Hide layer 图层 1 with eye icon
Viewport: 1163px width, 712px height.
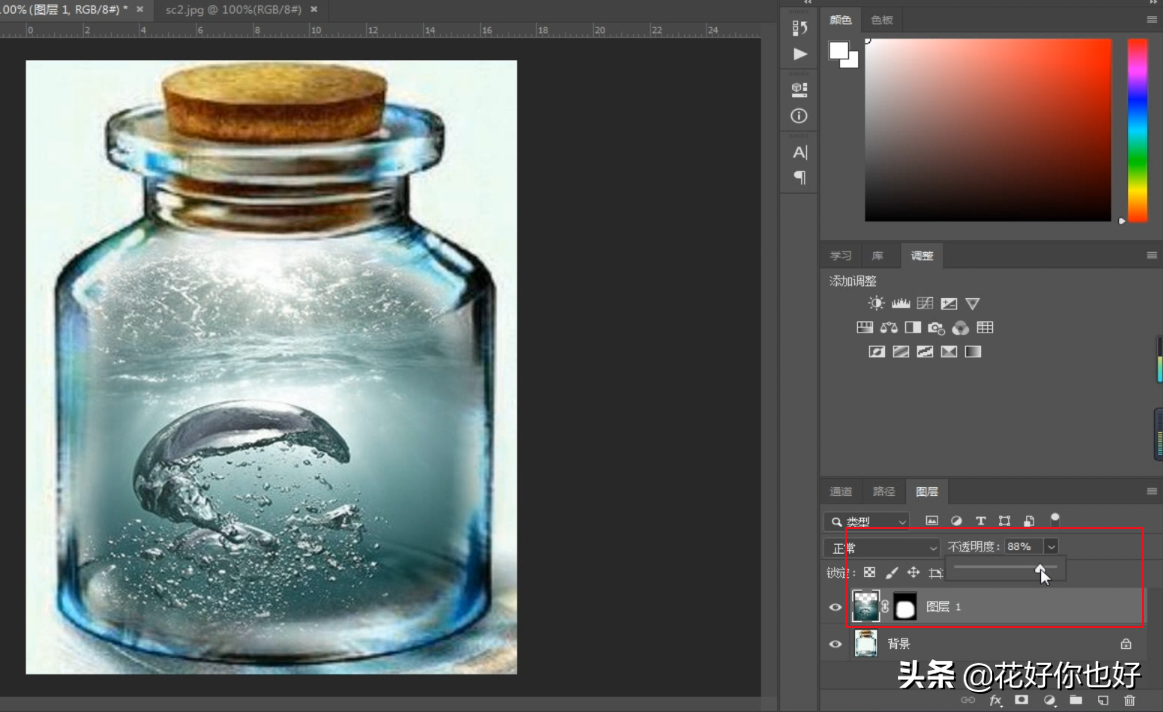pos(835,607)
